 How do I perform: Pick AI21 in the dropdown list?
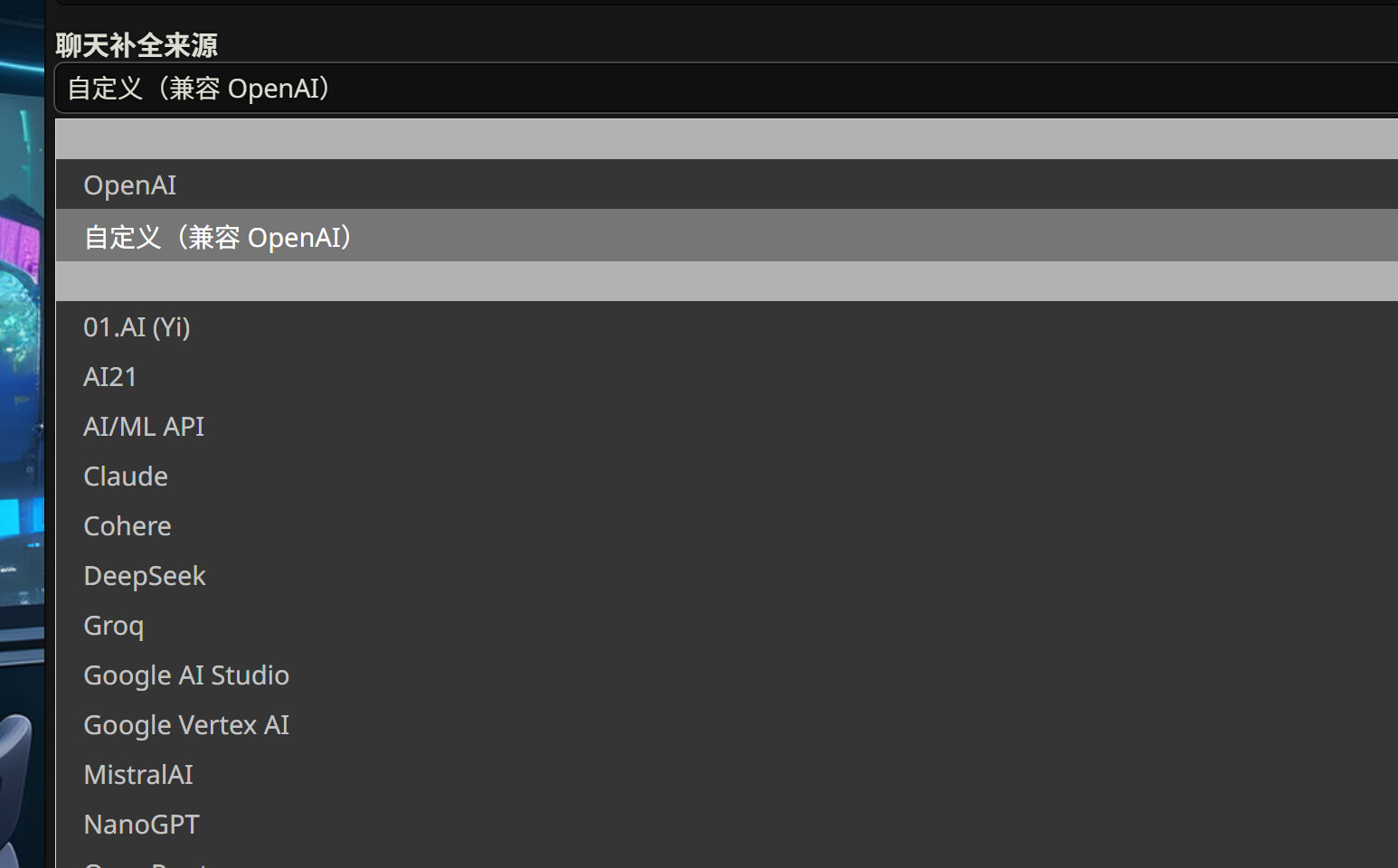coord(110,377)
